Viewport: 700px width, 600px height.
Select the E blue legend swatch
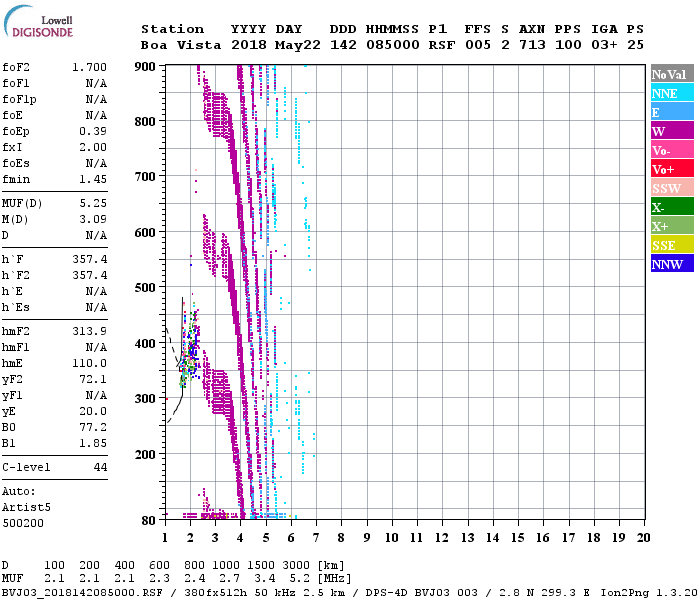coord(672,112)
